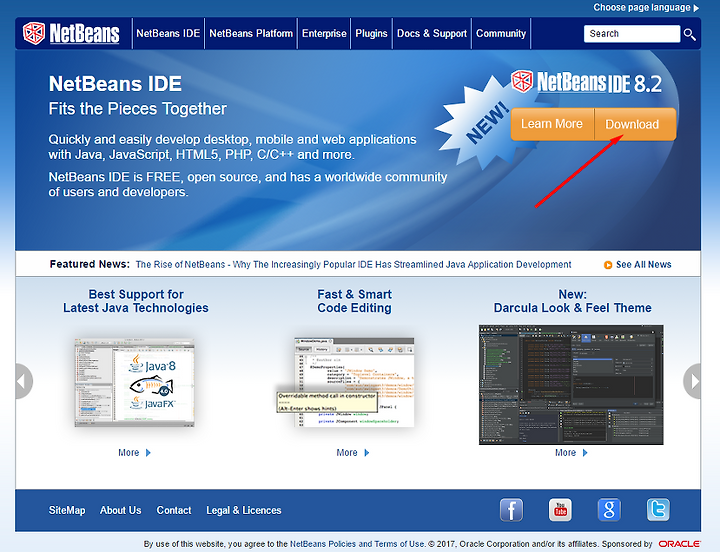Open the NetBeans IDE menu
Viewport: 720px width, 552px height.
[168, 34]
